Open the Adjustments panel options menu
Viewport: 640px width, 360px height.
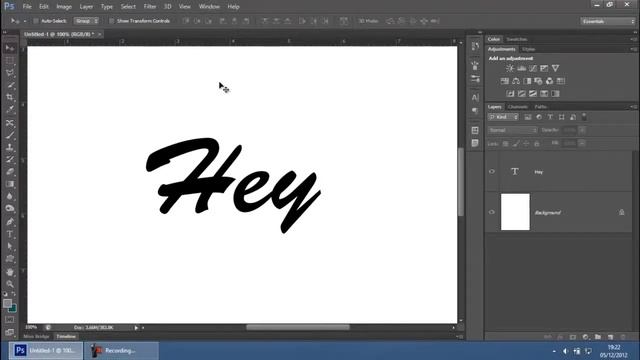click(x=633, y=49)
